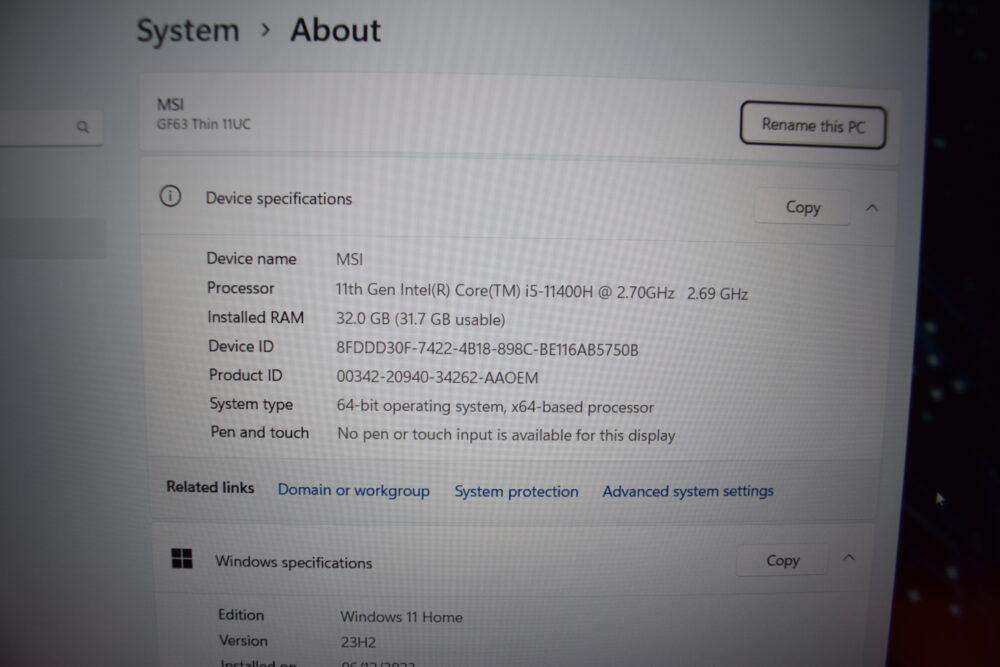Screen dimensions: 1000x667
Task: Click the Installed RAM label
Action: coord(255,317)
